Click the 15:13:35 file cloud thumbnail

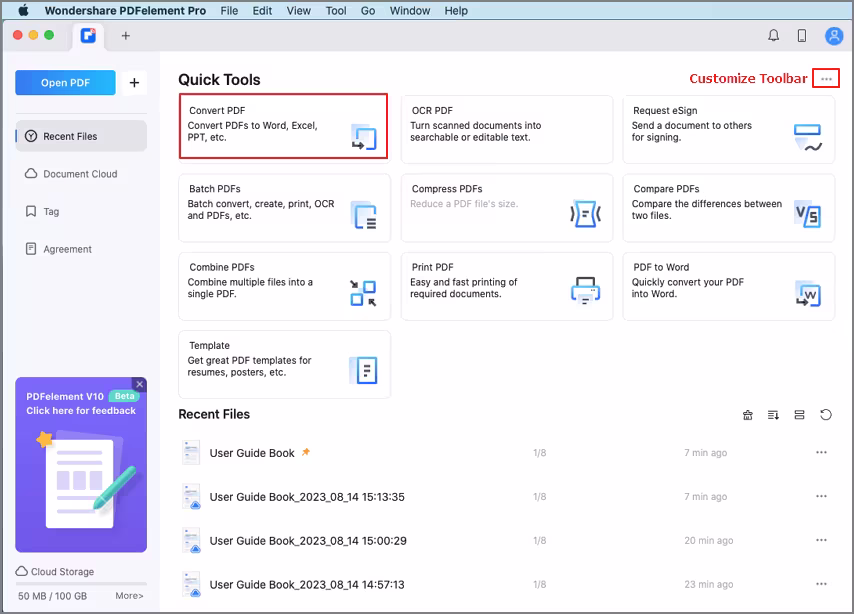(191, 496)
